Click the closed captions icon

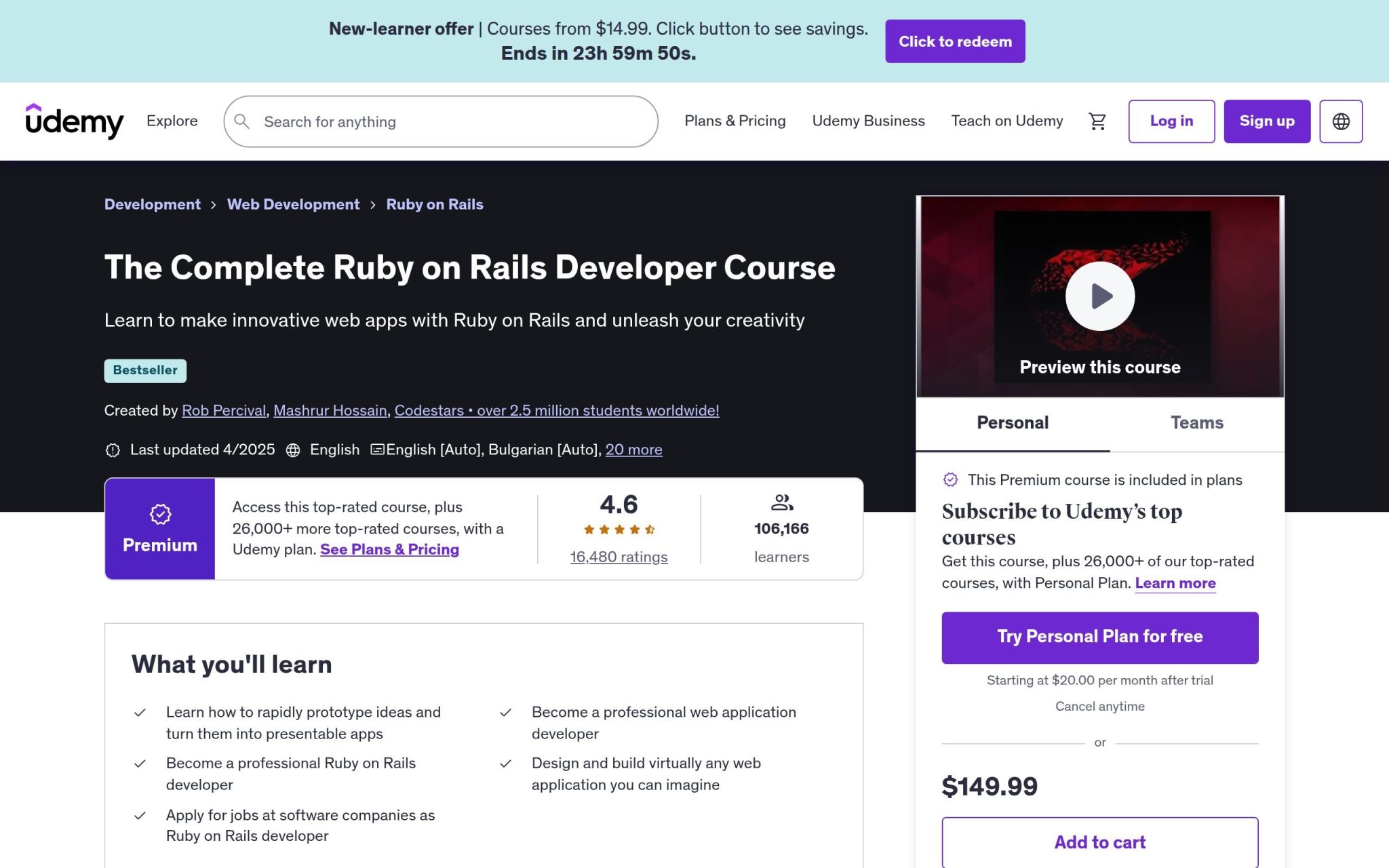pos(377,449)
